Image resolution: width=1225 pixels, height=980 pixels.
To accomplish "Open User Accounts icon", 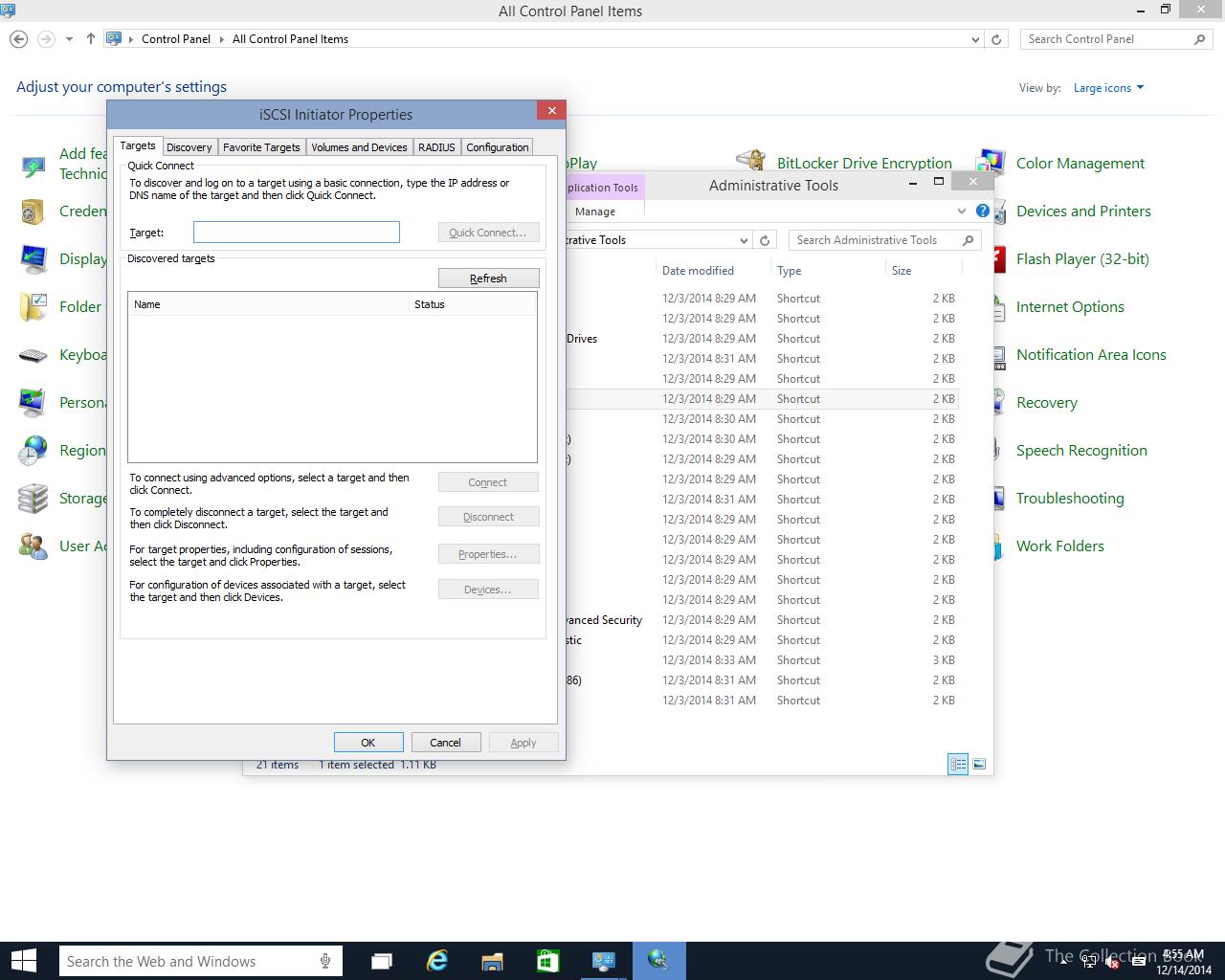I will (33, 546).
